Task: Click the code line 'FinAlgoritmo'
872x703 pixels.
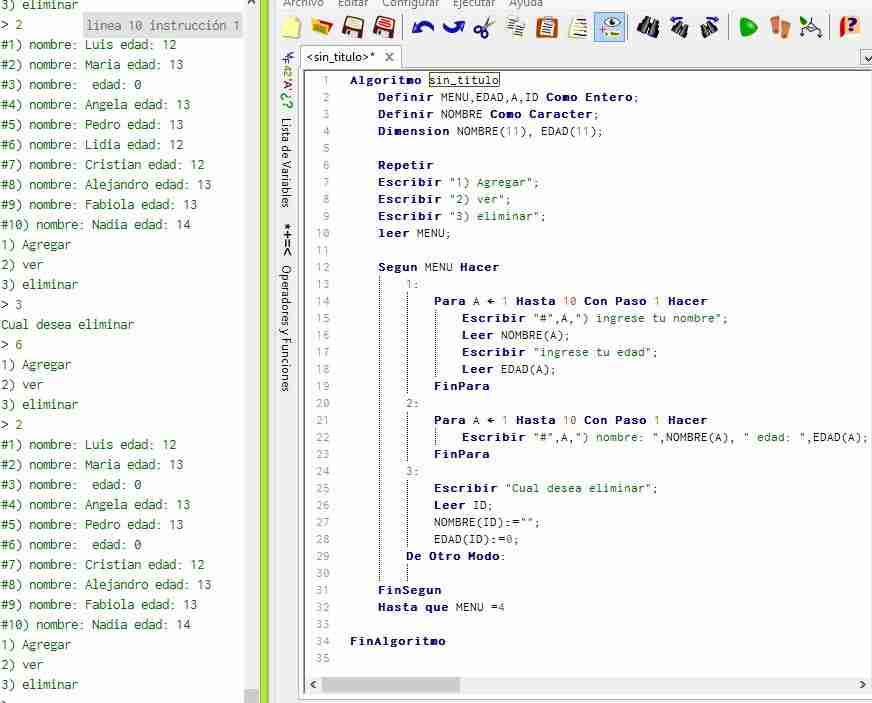Action: (x=398, y=641)
